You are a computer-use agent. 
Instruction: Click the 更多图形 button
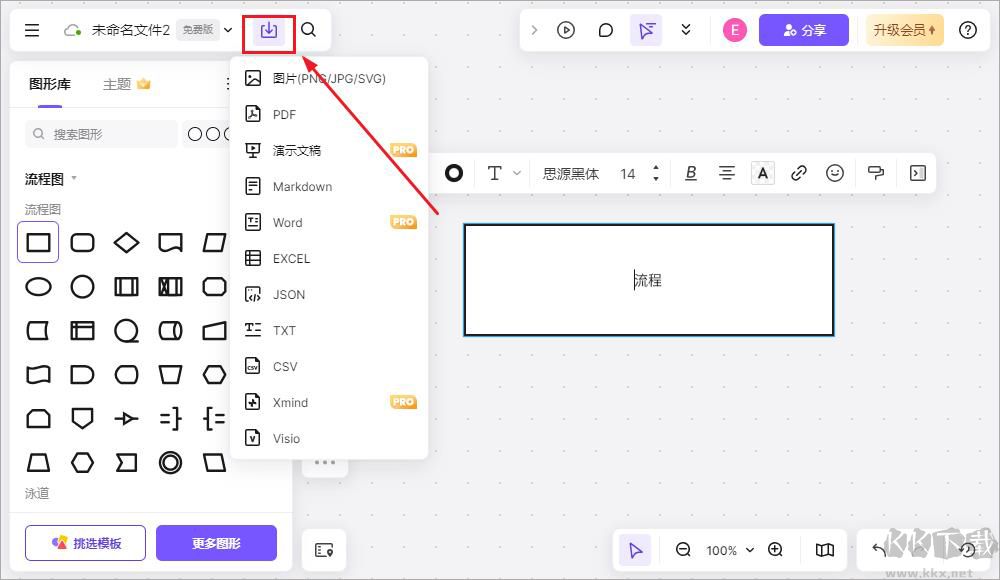coord(216,543)
